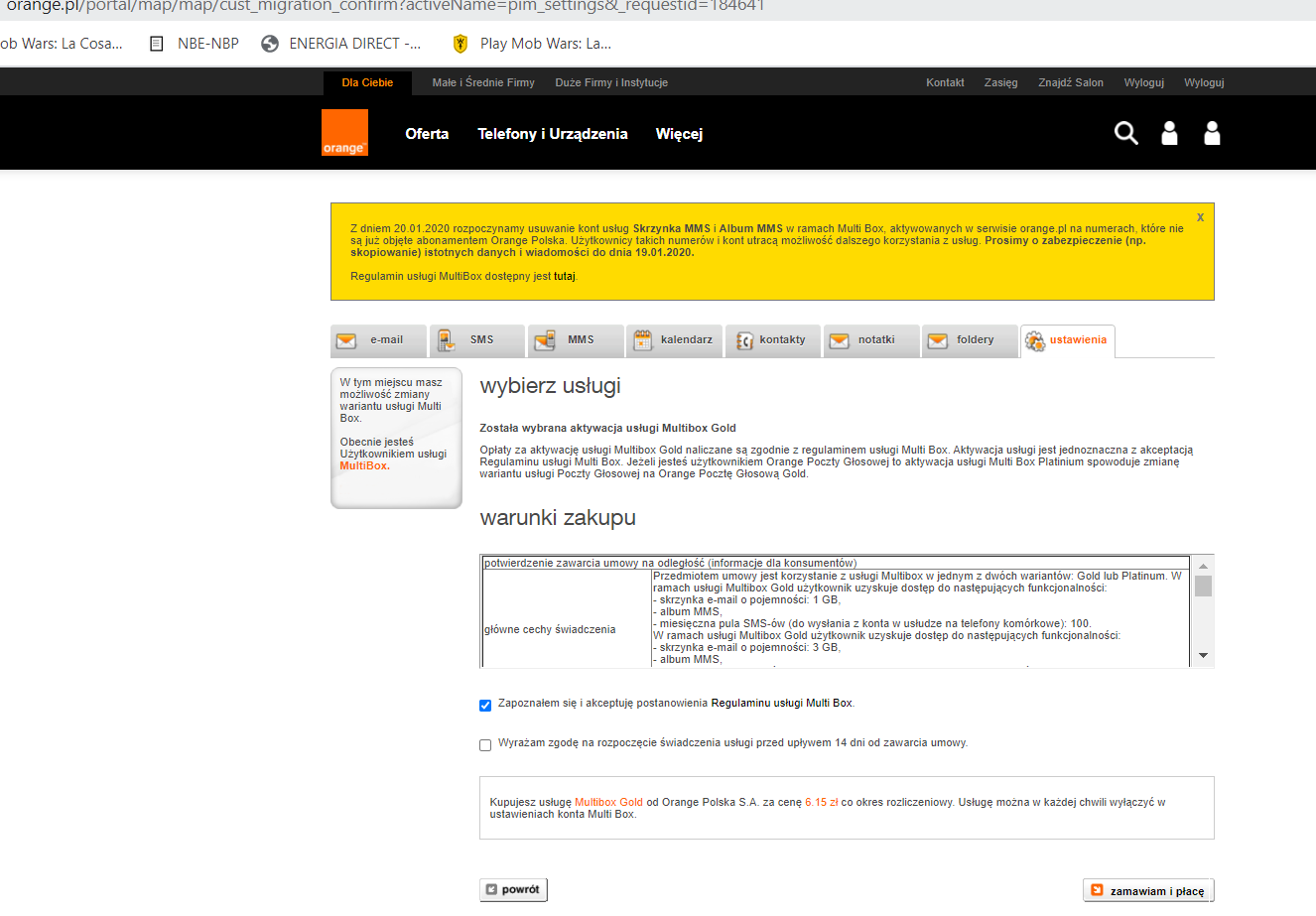Switch to the MMS tab
Viewport: 1316px width, 916px height.
pos(580,340)
